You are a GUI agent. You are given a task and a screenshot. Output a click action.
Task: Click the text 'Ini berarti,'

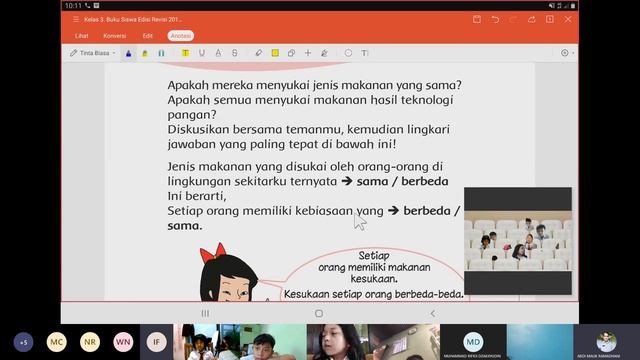tap(197, 196)
